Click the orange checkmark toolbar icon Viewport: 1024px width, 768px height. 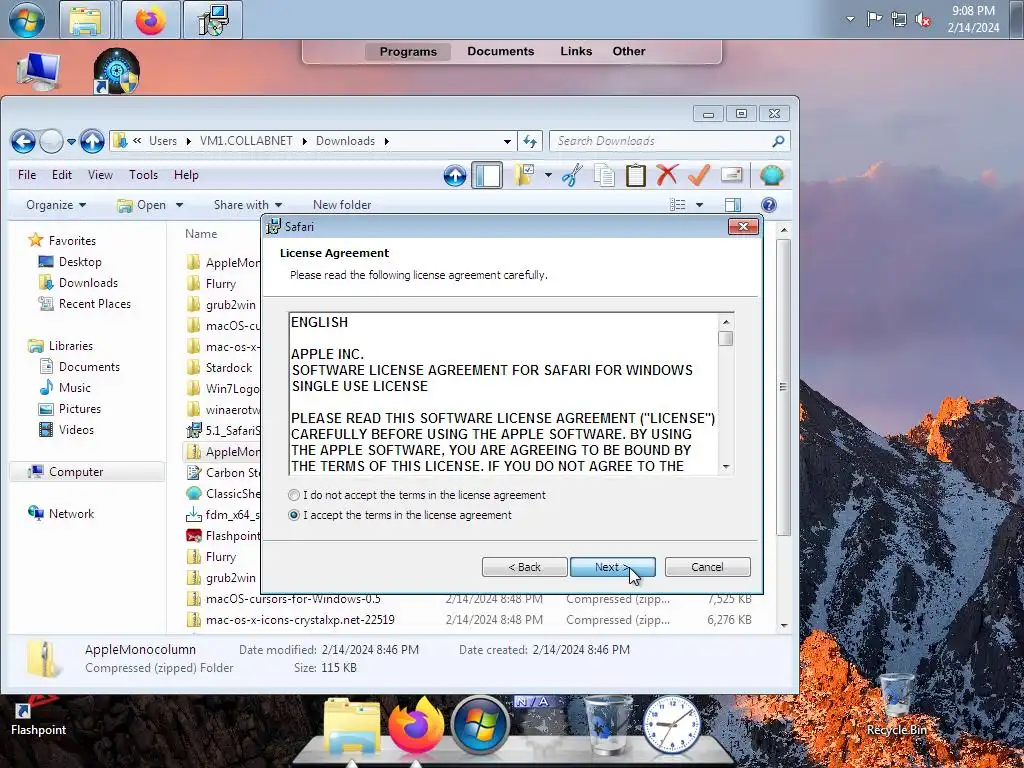tap(699, 175)
